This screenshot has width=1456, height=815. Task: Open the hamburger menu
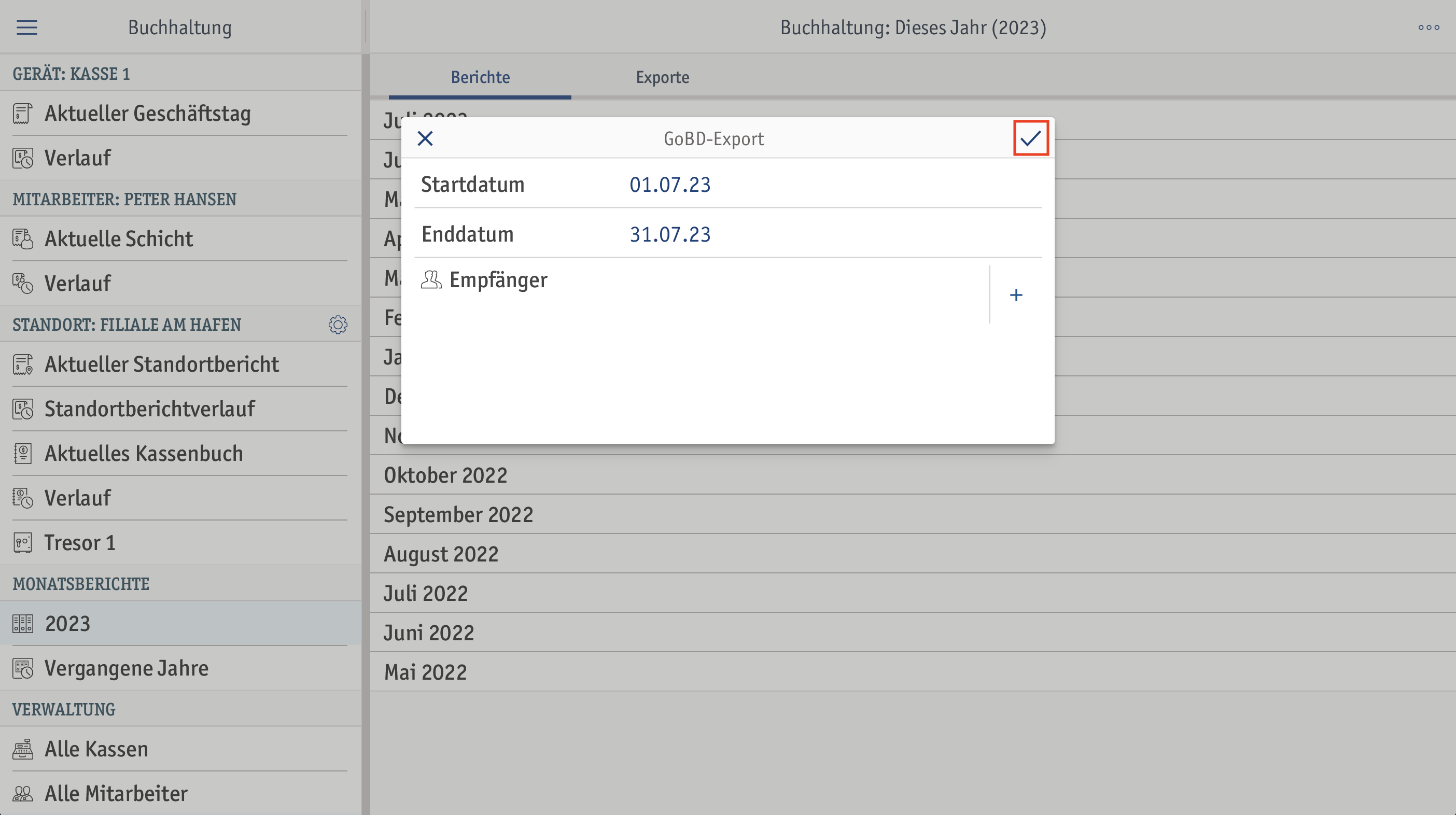point(26,27)
